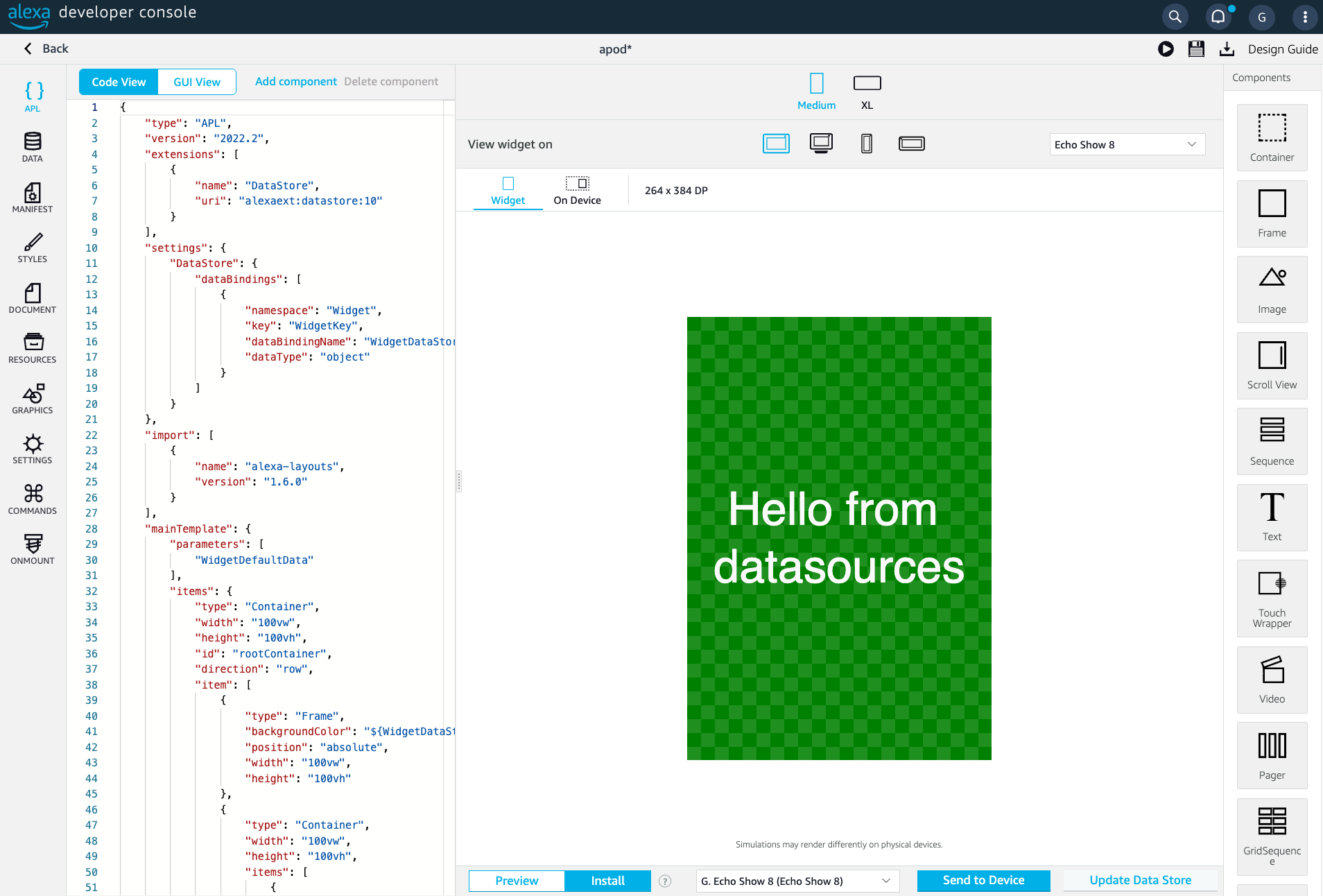Screen dimensions: 1323x896
Task: Toggle to Install mode
Action: click(607, 881)
